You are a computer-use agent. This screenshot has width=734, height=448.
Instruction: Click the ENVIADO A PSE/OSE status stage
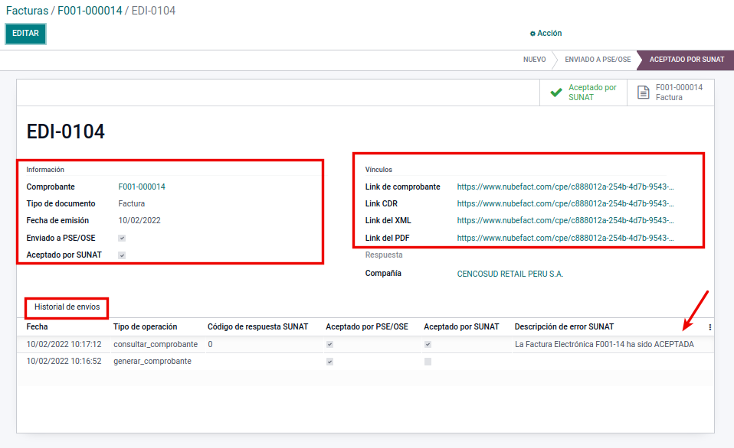pyautogui.click(x=597, y=60)
